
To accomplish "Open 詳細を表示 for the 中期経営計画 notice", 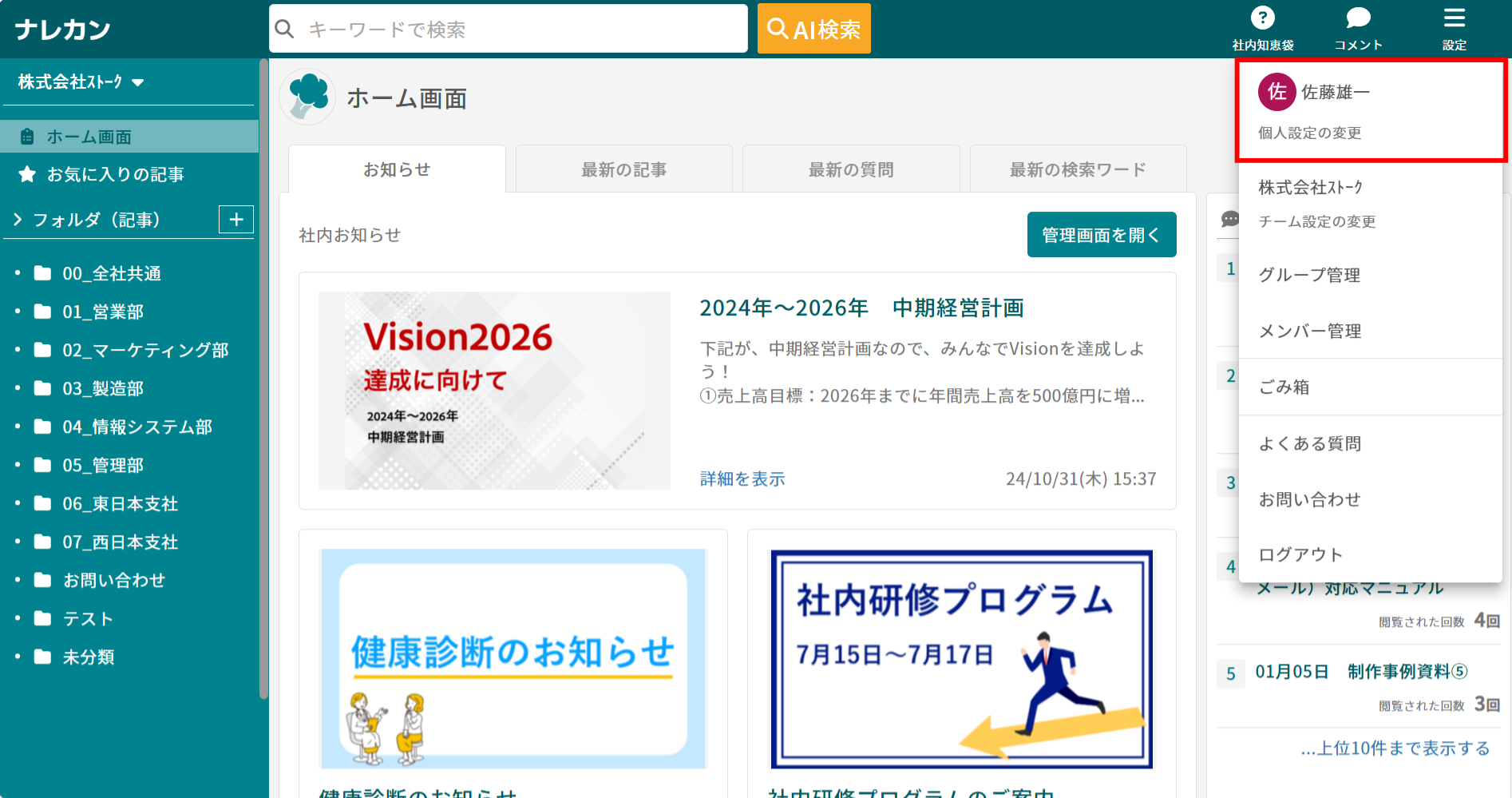I will [741, 478].
